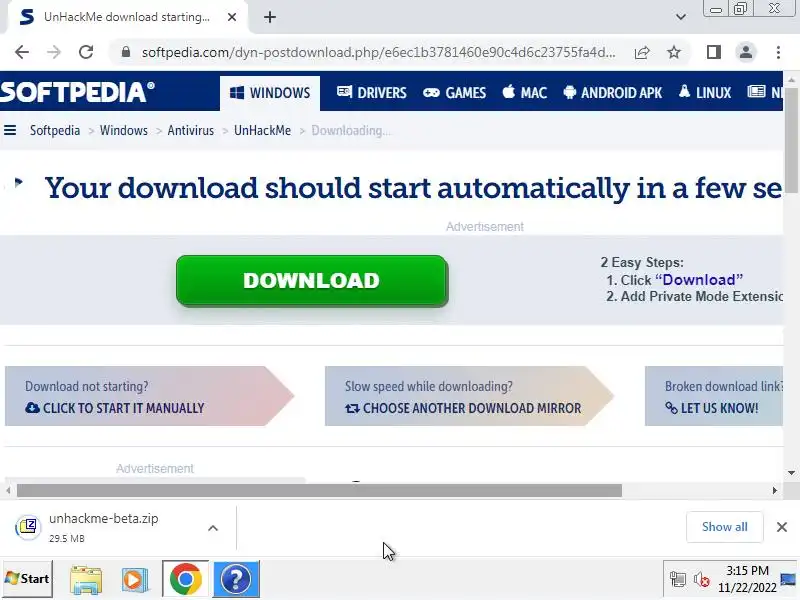This screenshot has height=600, width=800.
Task: Open the hamburger menu beside breadcrumbs
Action: (x=10, y=131)
